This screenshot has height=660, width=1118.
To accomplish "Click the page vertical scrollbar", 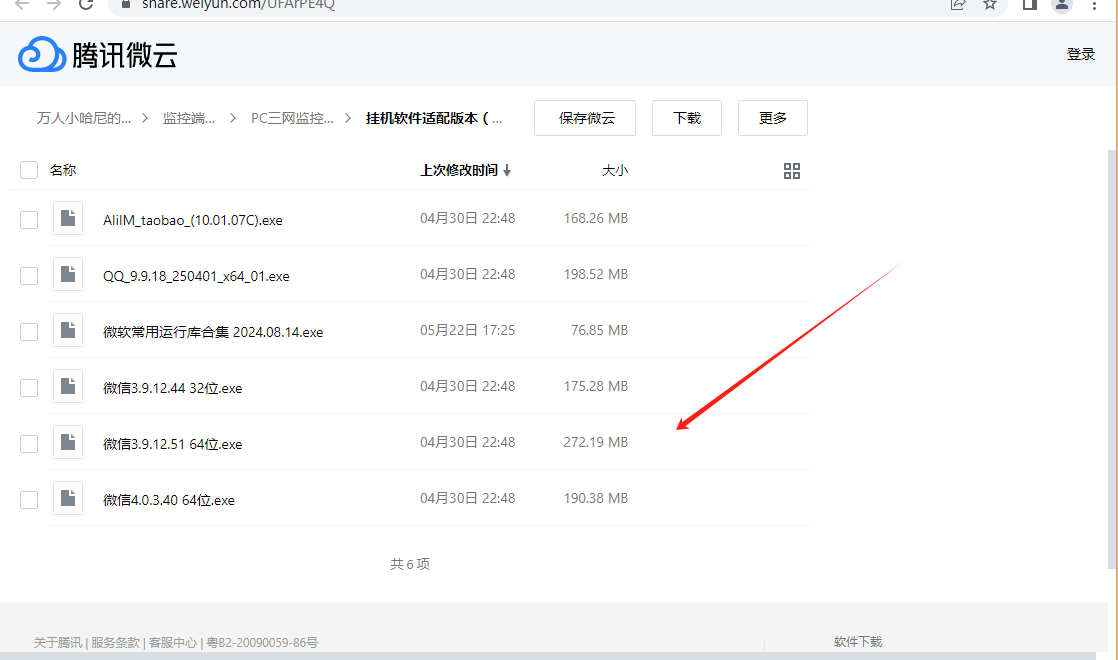I will coord(1112,359).
